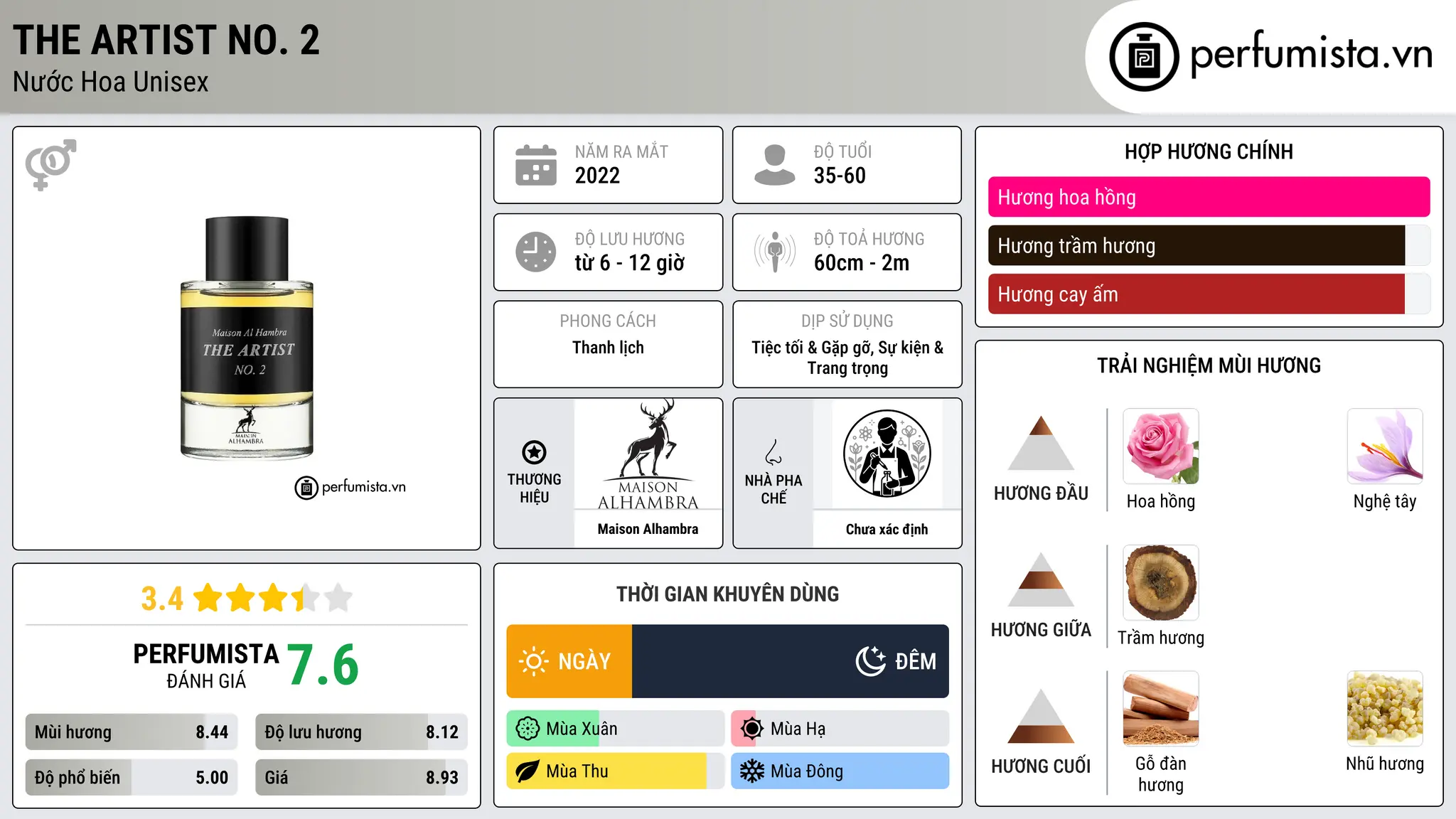Click the sillage icon beside Độ toả hương
The height and width of the screenshot is (819, 1456).
click(x=775, y=252)
